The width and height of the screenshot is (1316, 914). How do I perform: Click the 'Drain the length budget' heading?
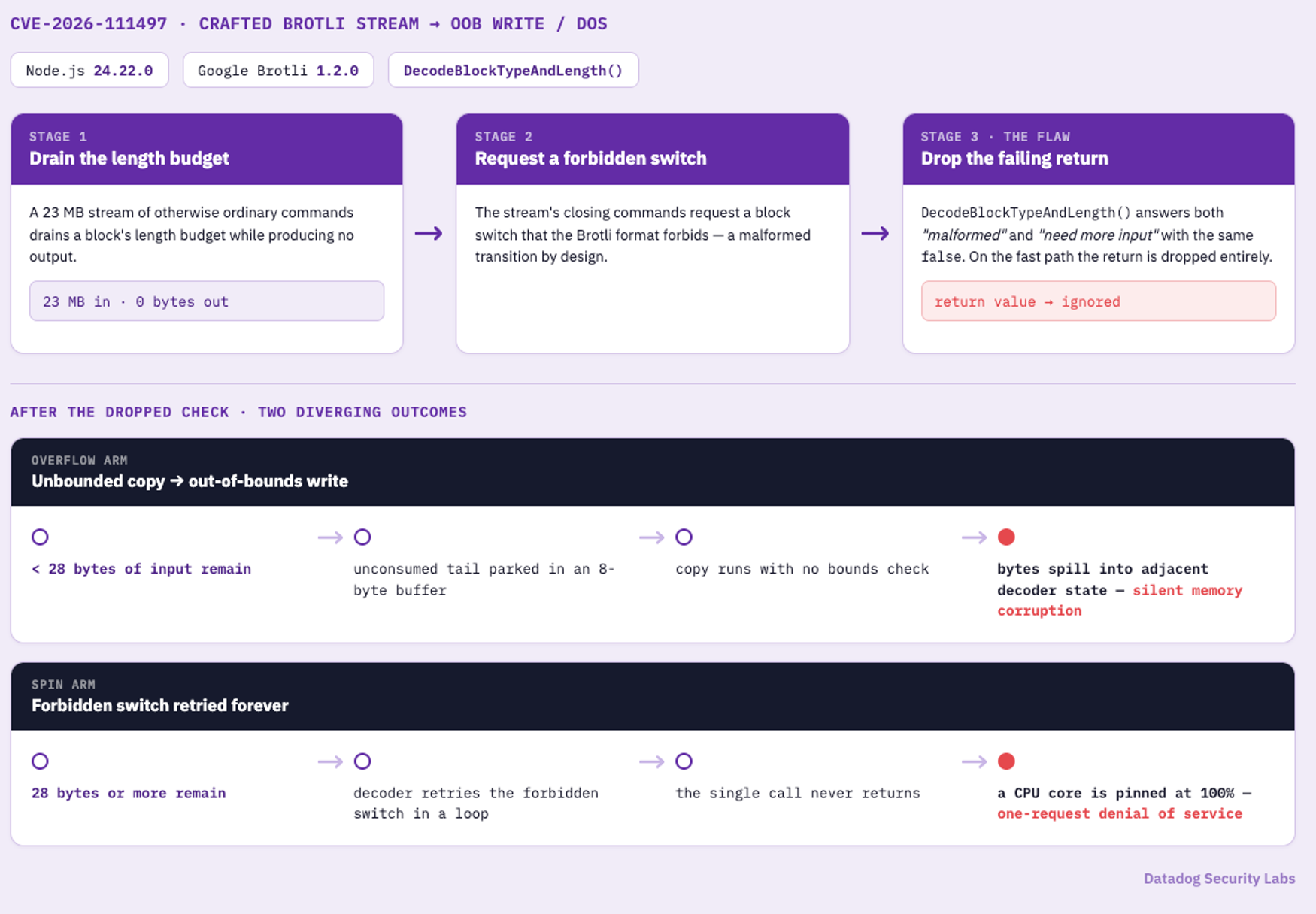tap(129, 159)
